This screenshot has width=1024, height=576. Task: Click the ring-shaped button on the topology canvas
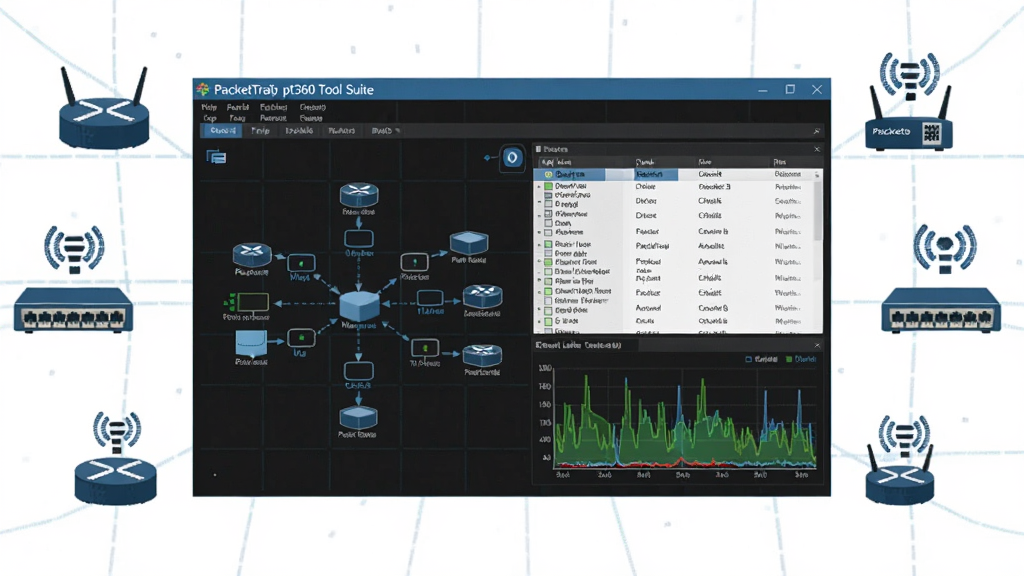coord(512,157)
